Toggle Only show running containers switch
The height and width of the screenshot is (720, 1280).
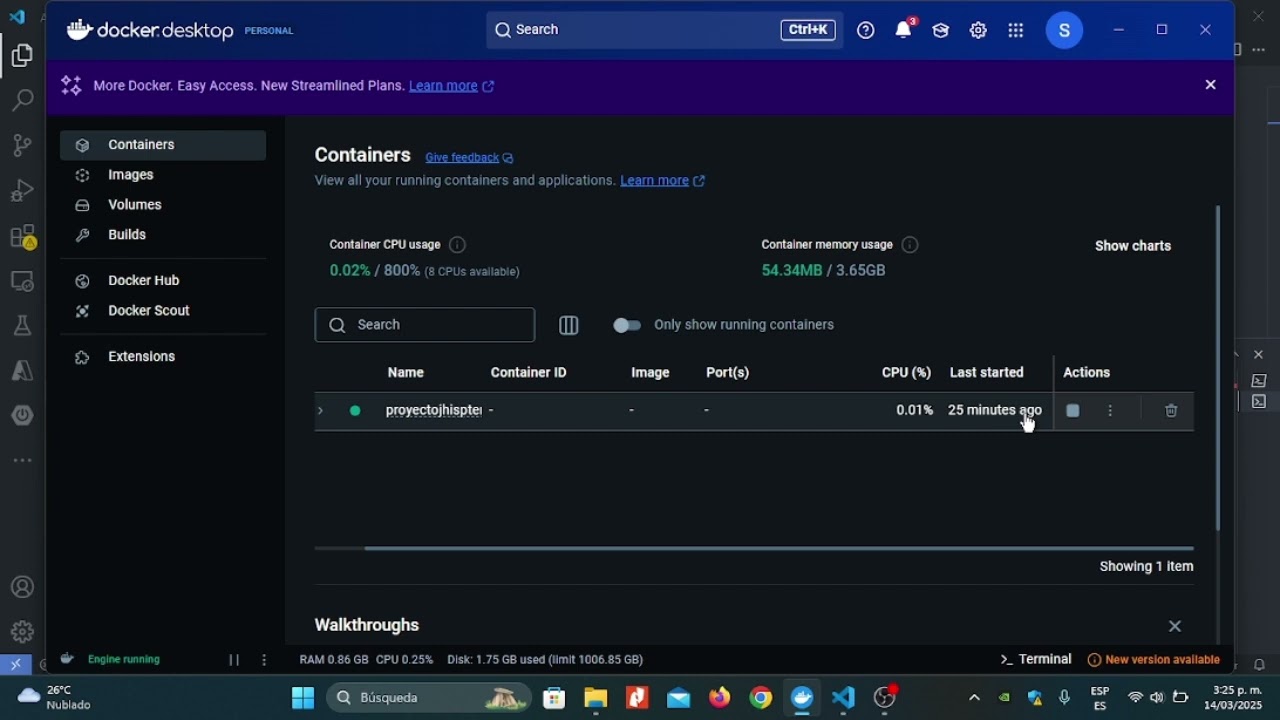627,325
